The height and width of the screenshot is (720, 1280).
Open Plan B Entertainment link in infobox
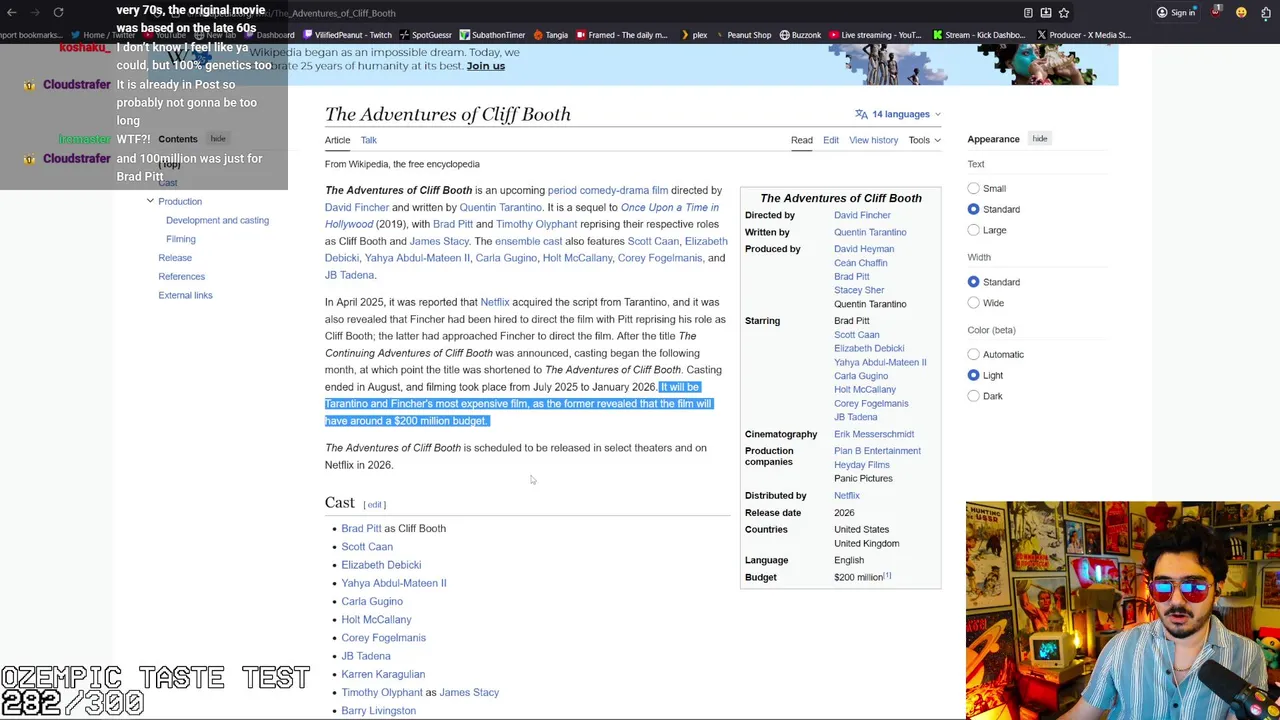[877, 451]
